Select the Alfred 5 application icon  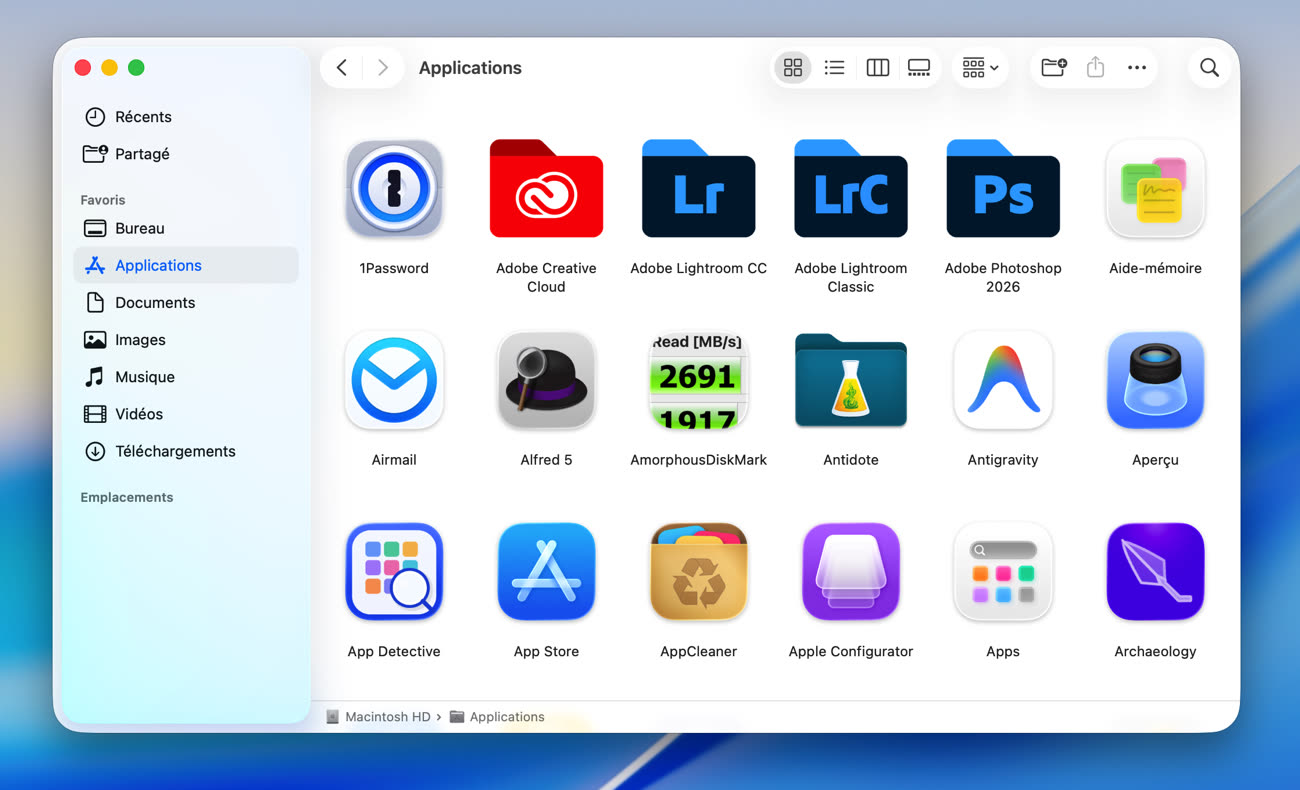coord(546,380)
